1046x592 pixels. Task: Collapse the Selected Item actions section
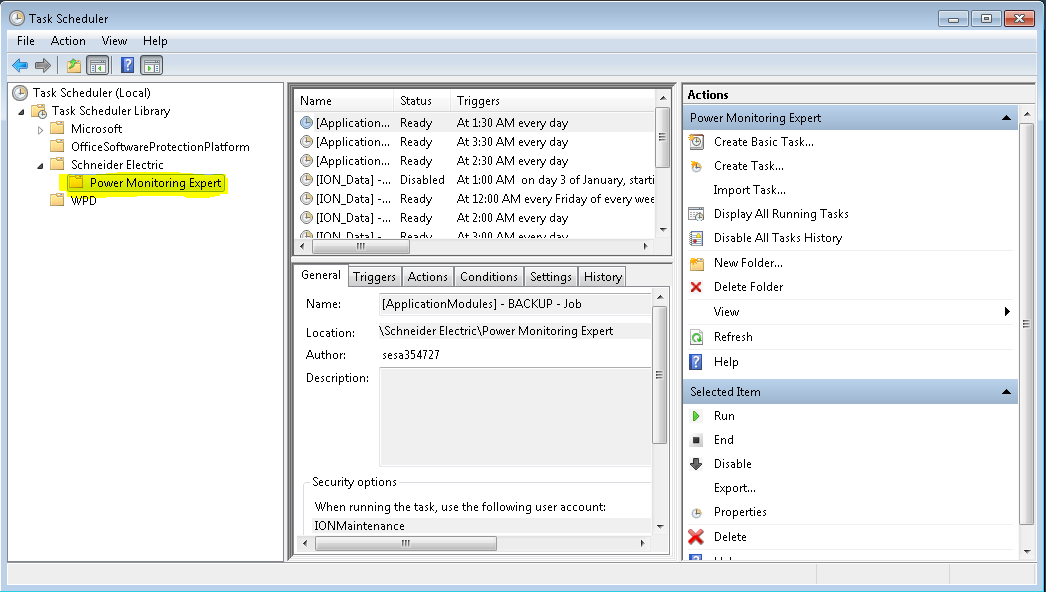[1006, 392]
